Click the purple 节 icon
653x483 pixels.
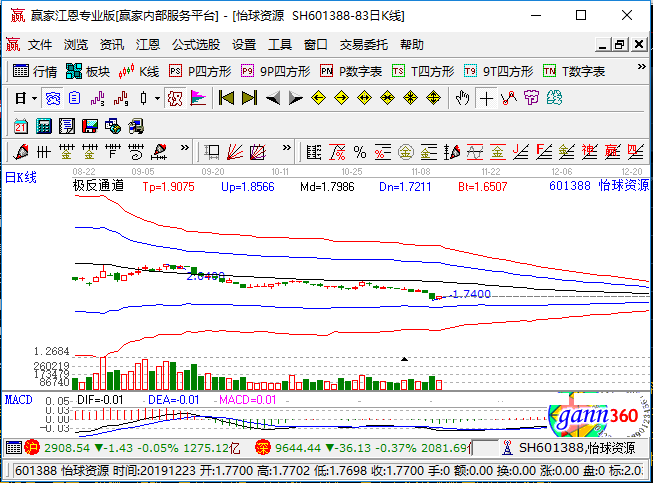pos(531,98)
